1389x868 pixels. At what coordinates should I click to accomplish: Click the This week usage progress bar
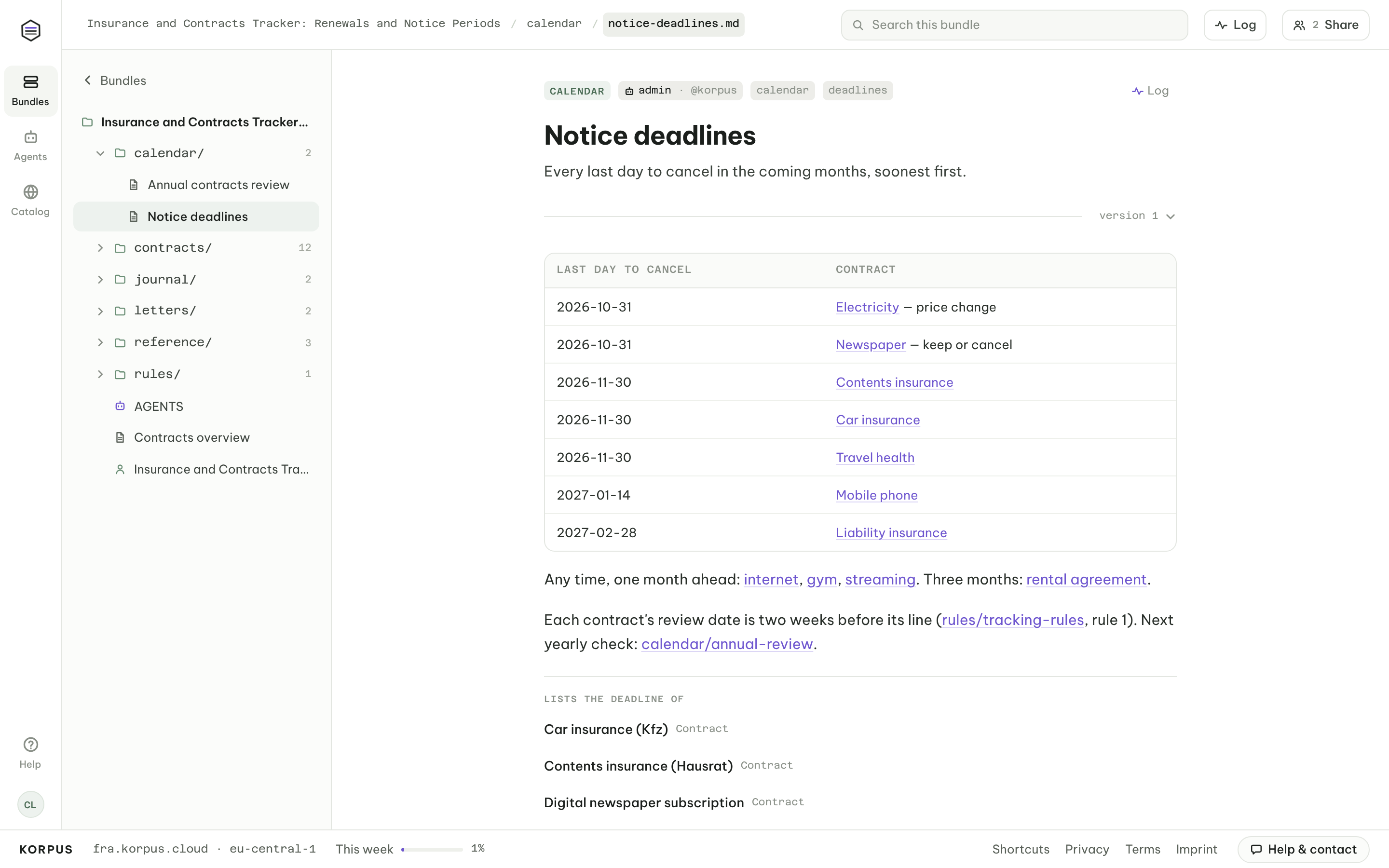432,849
